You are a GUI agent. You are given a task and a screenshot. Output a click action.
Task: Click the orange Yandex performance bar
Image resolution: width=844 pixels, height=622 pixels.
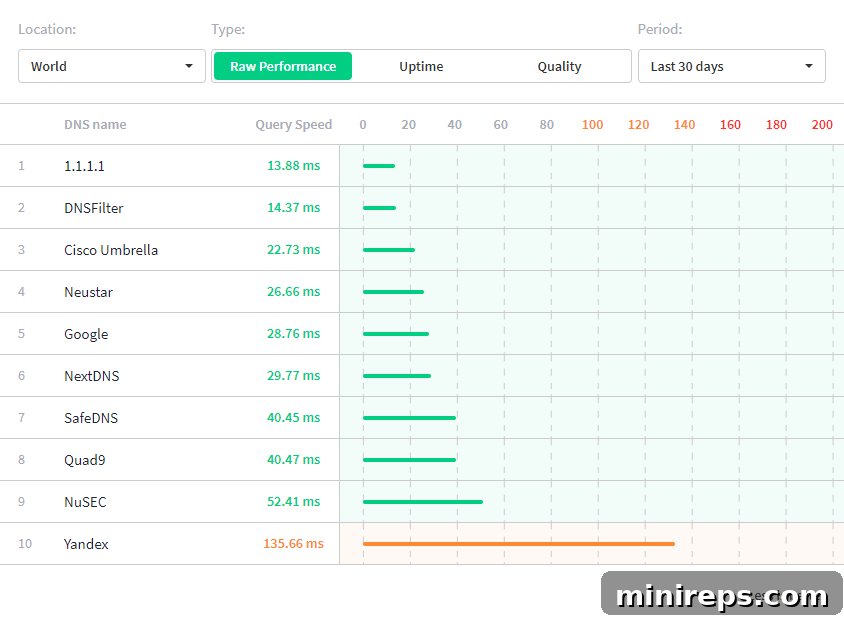519,544
